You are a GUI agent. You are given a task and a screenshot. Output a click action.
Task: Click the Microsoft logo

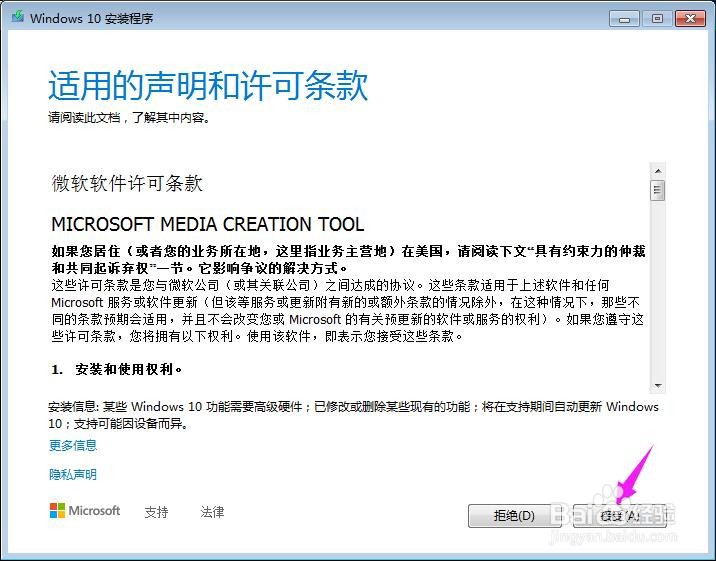coord(85,511)
